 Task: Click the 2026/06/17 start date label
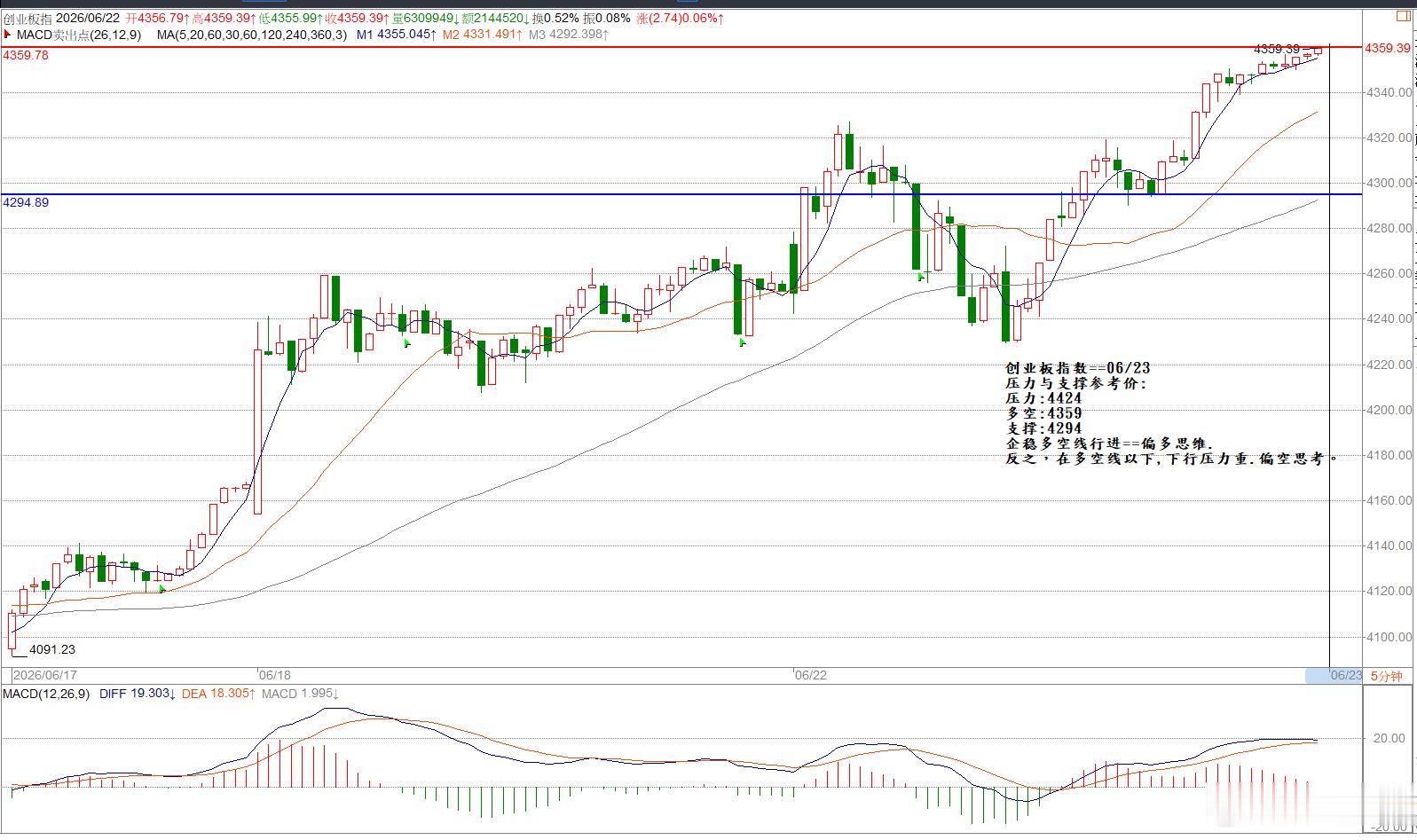pos(45,675)
